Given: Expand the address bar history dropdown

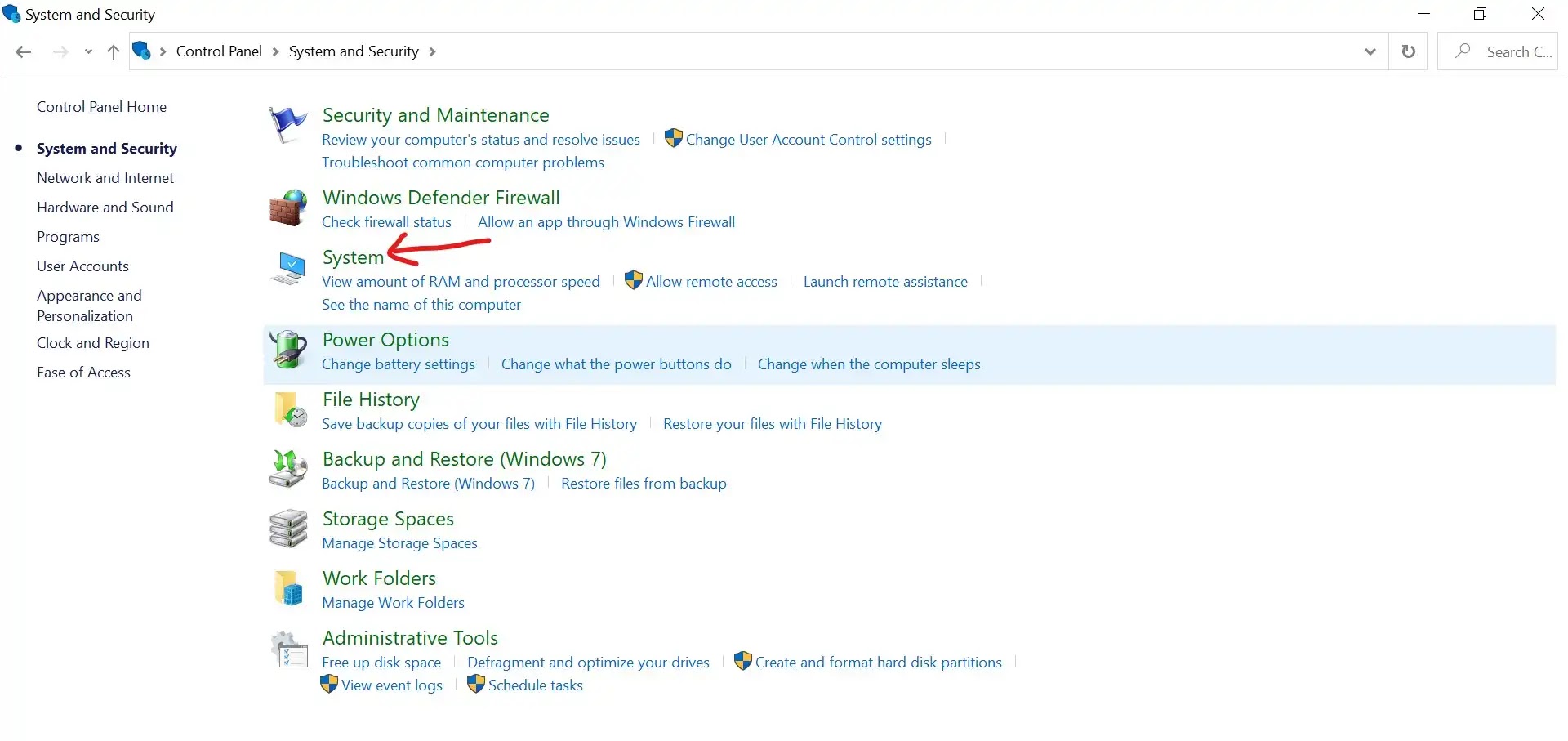Looking at the screenshot, I should pyautogui.click(x=1370, y=51).
